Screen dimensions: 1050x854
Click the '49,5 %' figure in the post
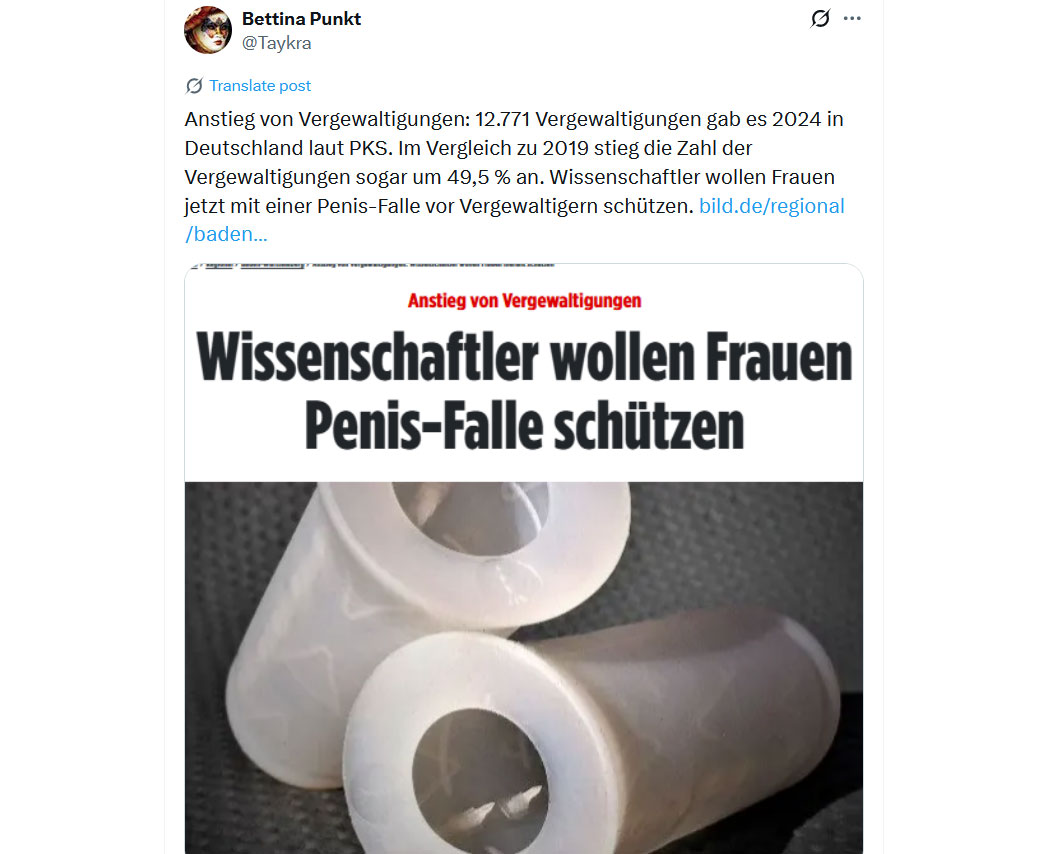[x=478, y=177]
